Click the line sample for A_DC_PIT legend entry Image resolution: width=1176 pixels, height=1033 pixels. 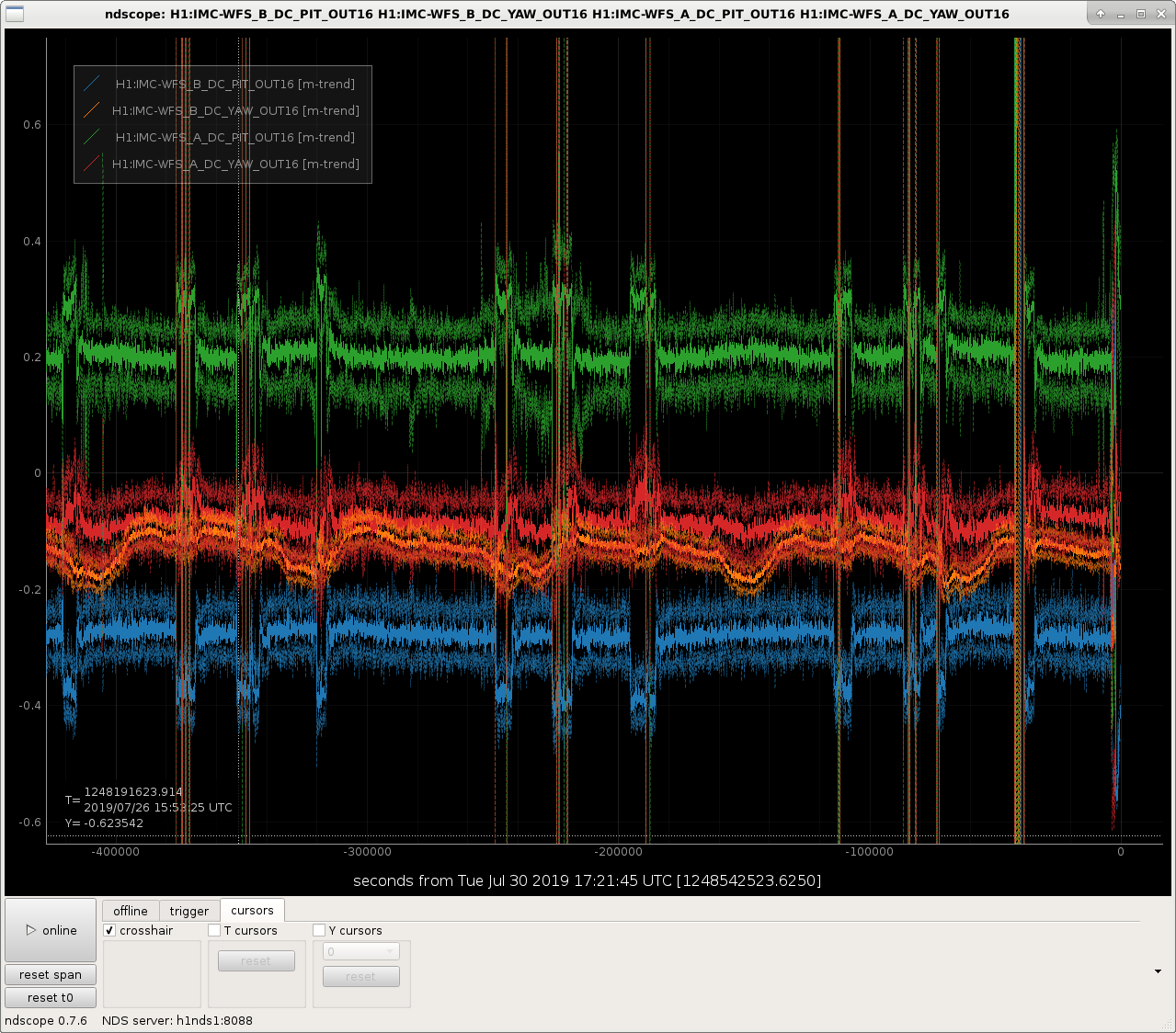point(92,137)
